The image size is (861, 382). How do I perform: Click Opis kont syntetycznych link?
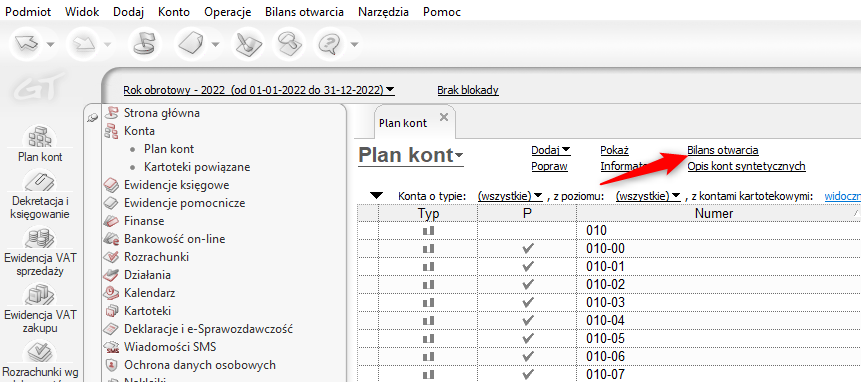[x=746, y=166]
